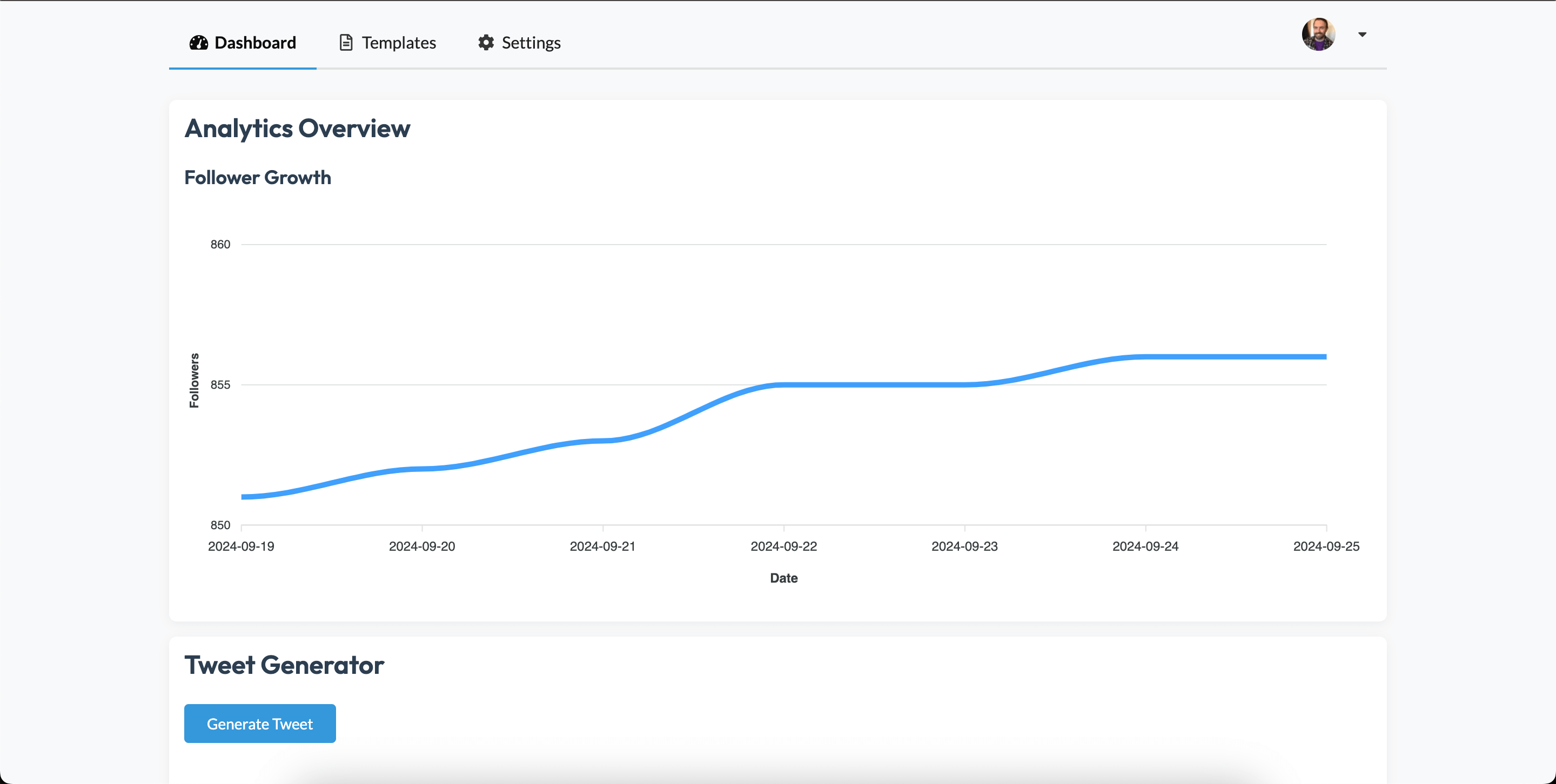Click the 2024-09-25 date axis label

(x=1325, y=546)
